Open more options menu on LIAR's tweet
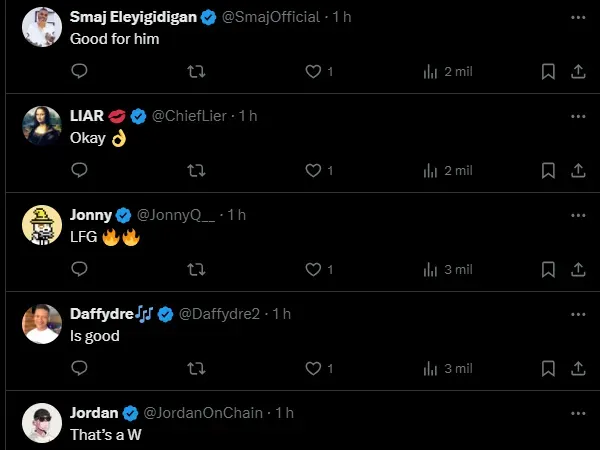 pyautogui.click(x=577, y=116)
